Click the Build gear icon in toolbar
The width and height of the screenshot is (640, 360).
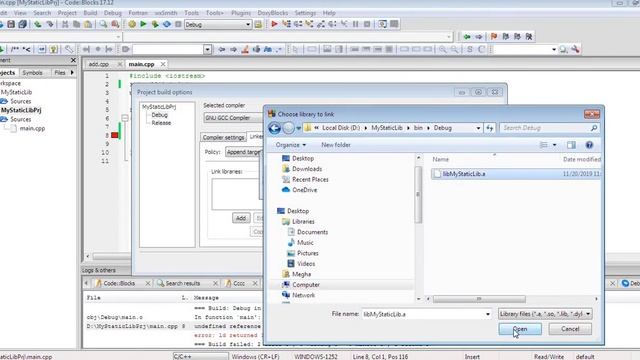132,24
